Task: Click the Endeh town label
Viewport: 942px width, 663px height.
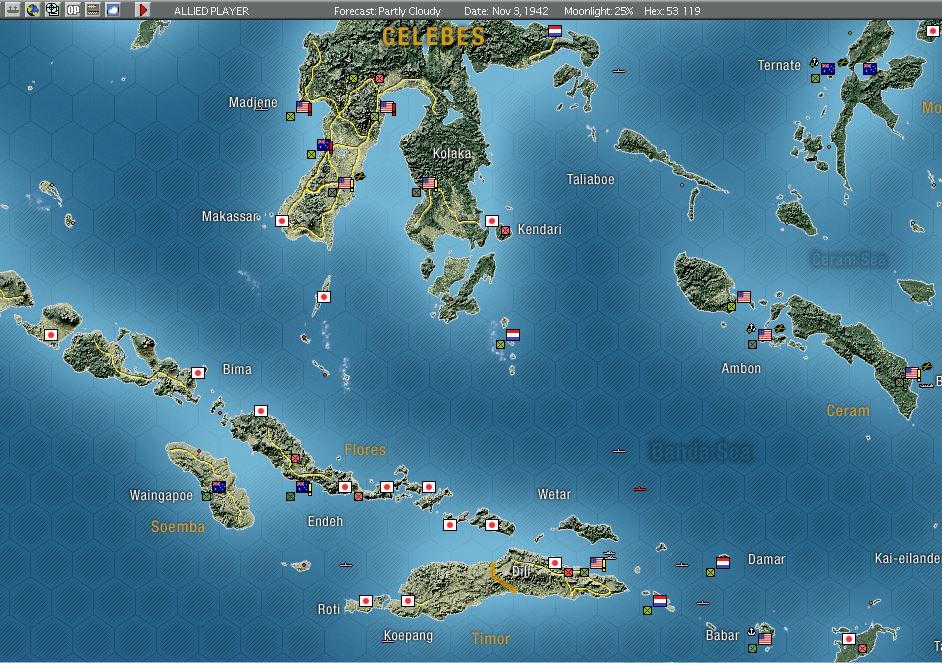Action: [325, 521]
